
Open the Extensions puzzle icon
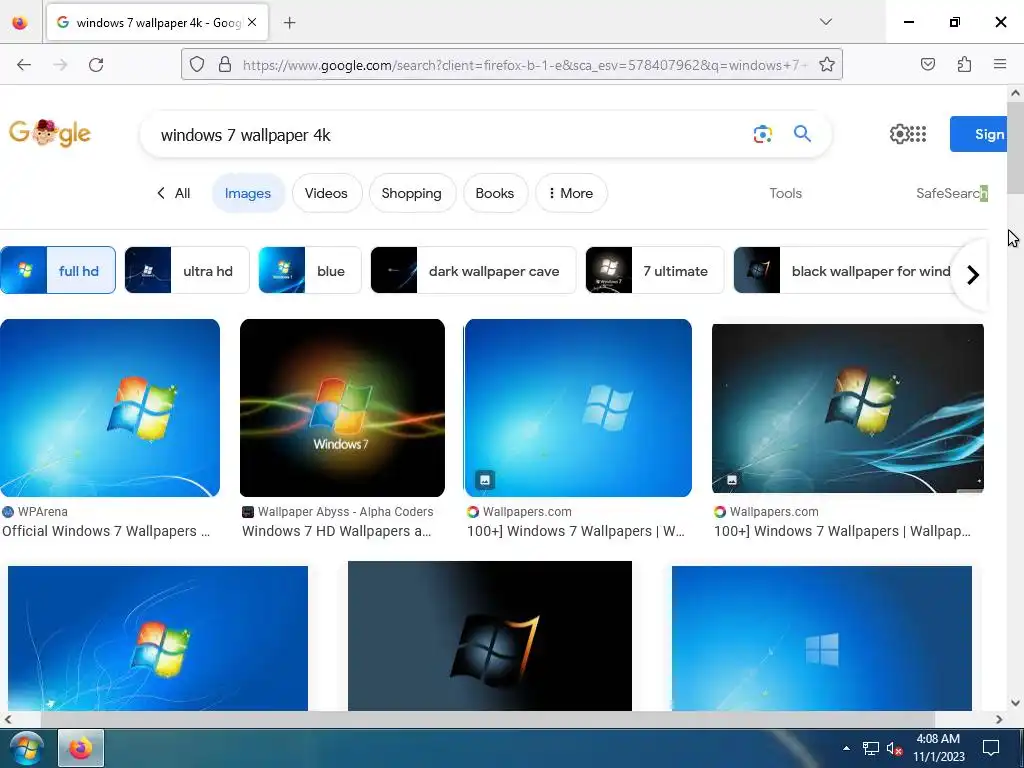click(x=964, y=64)
